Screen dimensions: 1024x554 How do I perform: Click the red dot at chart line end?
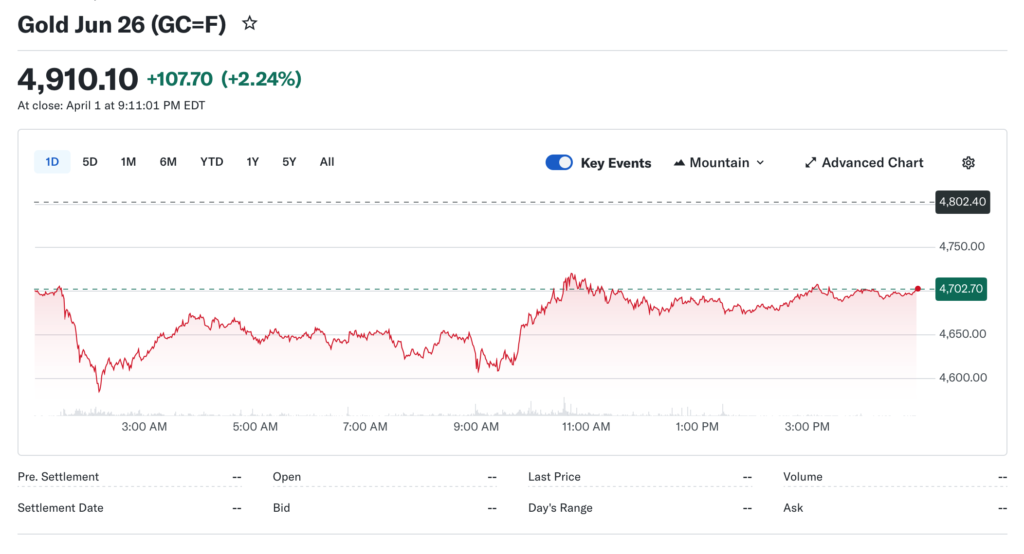point(918,289)
